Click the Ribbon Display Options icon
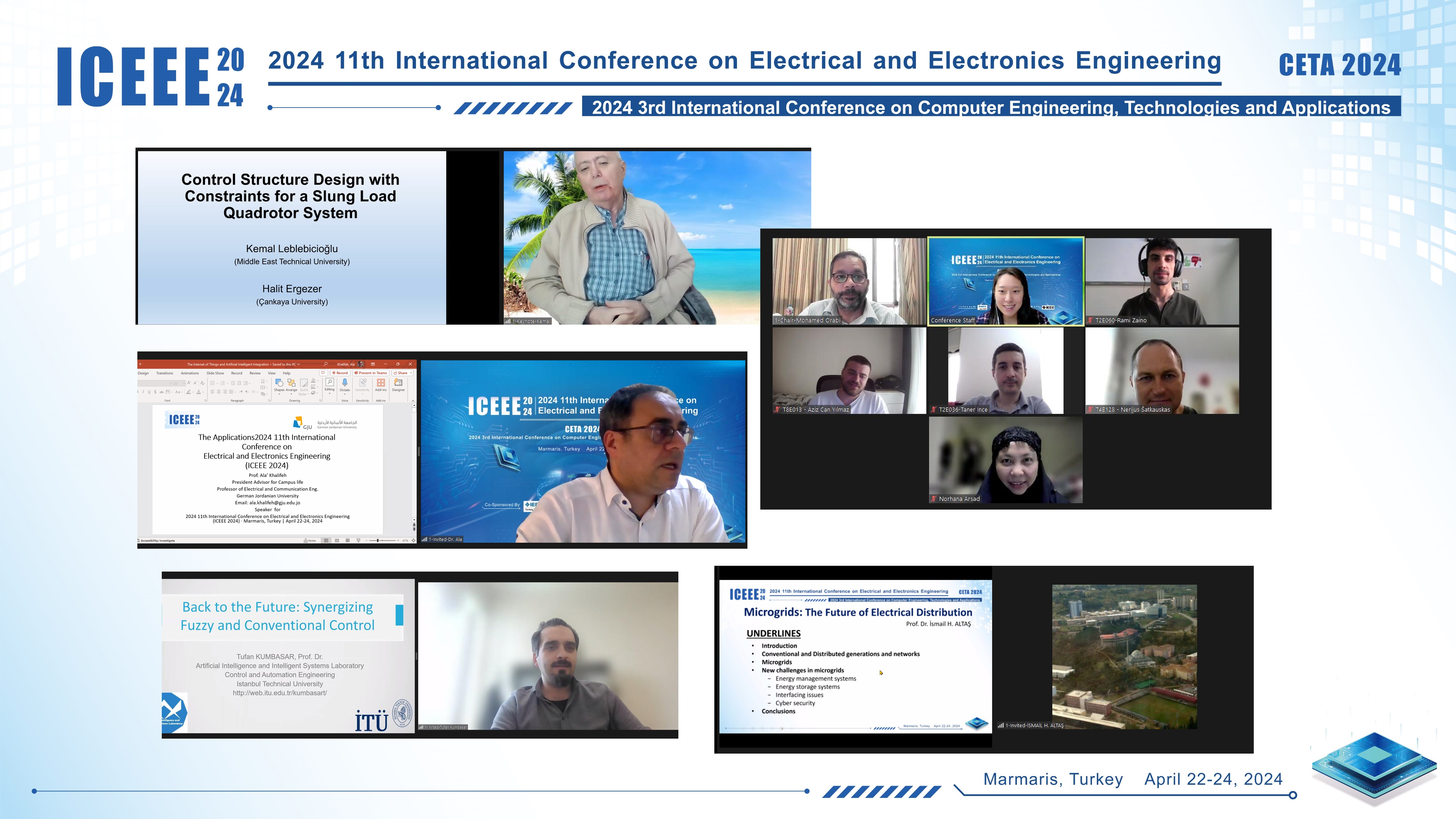Viewport: 1456px width, 819px height. [372, 365]
